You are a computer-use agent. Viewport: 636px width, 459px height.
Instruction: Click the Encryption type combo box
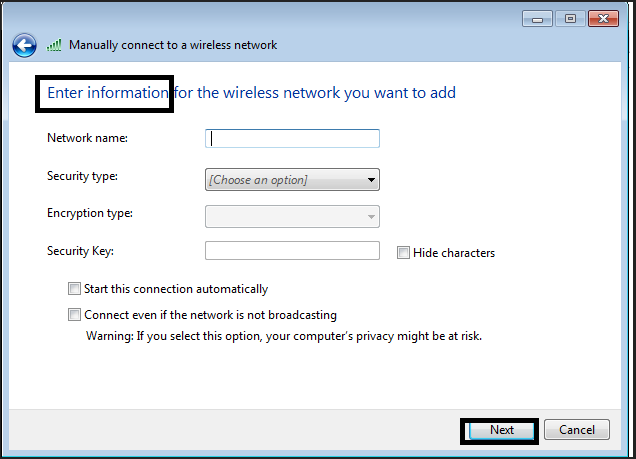(292, 216)
